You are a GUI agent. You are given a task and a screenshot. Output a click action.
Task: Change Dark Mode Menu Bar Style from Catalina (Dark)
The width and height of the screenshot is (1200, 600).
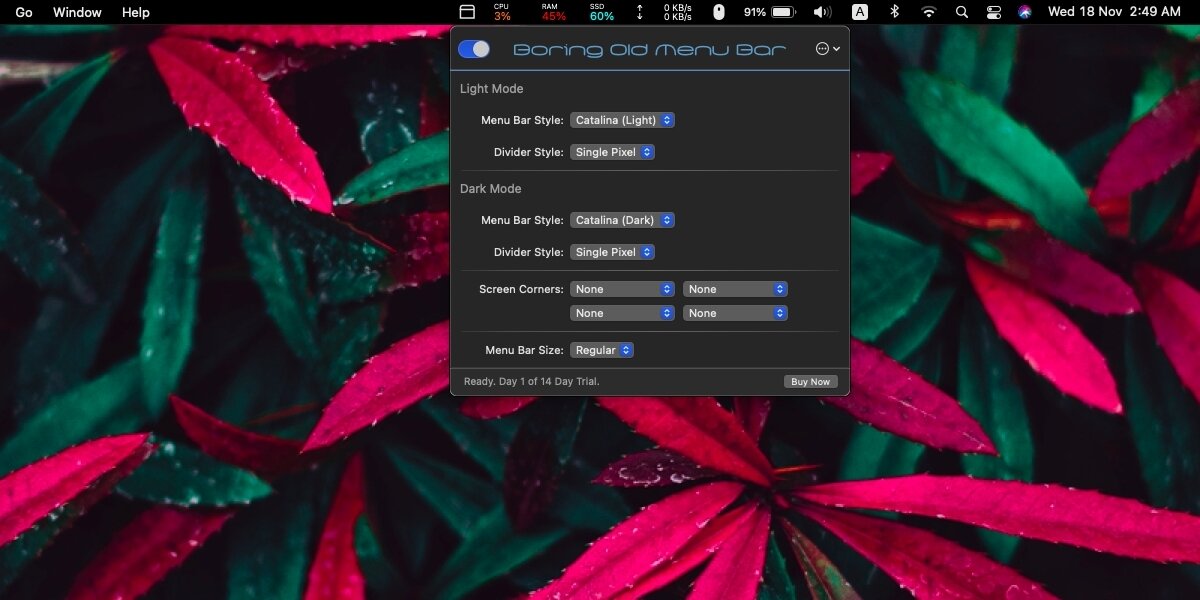coord(622,220)
